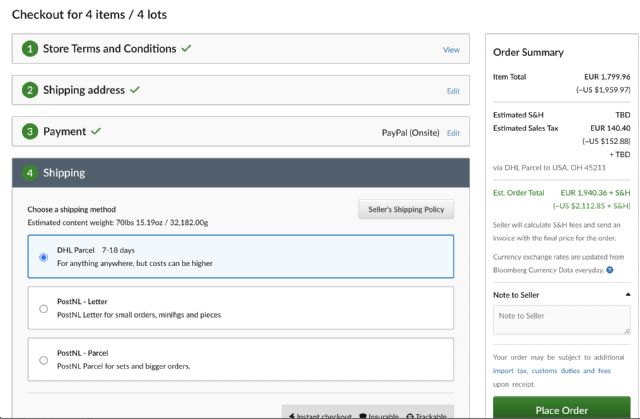View the store terms and conditions
The height and width of the screenshot is (419, 640).
click(x=451, y=49)
